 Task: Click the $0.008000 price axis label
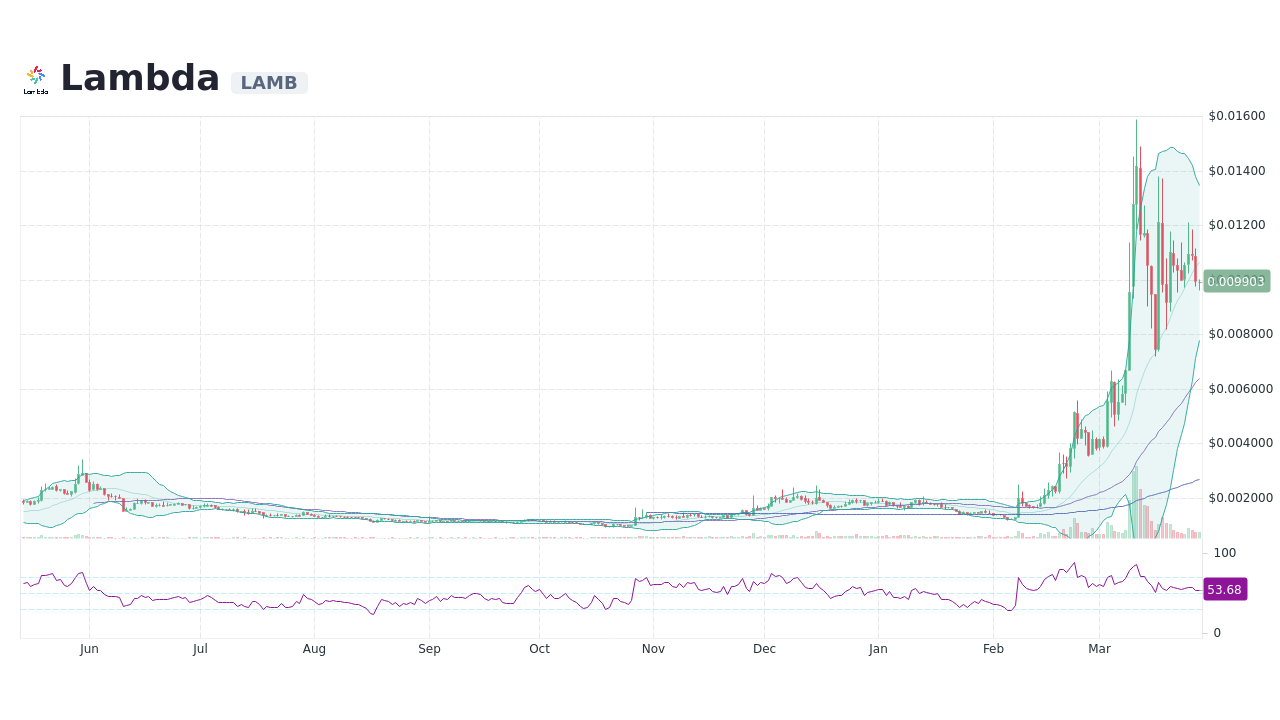(x=1240, y=333)
